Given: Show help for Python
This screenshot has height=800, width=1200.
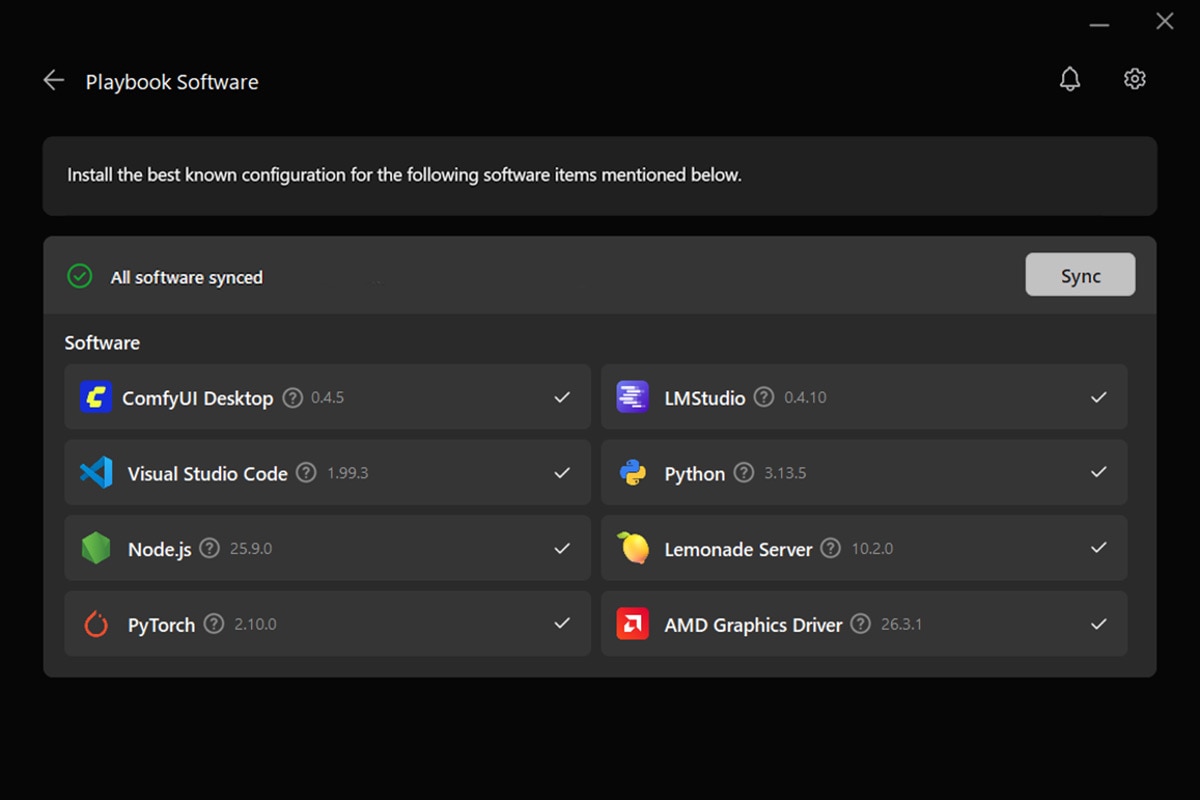Looking at the screenshot, I should pos(744,472).
